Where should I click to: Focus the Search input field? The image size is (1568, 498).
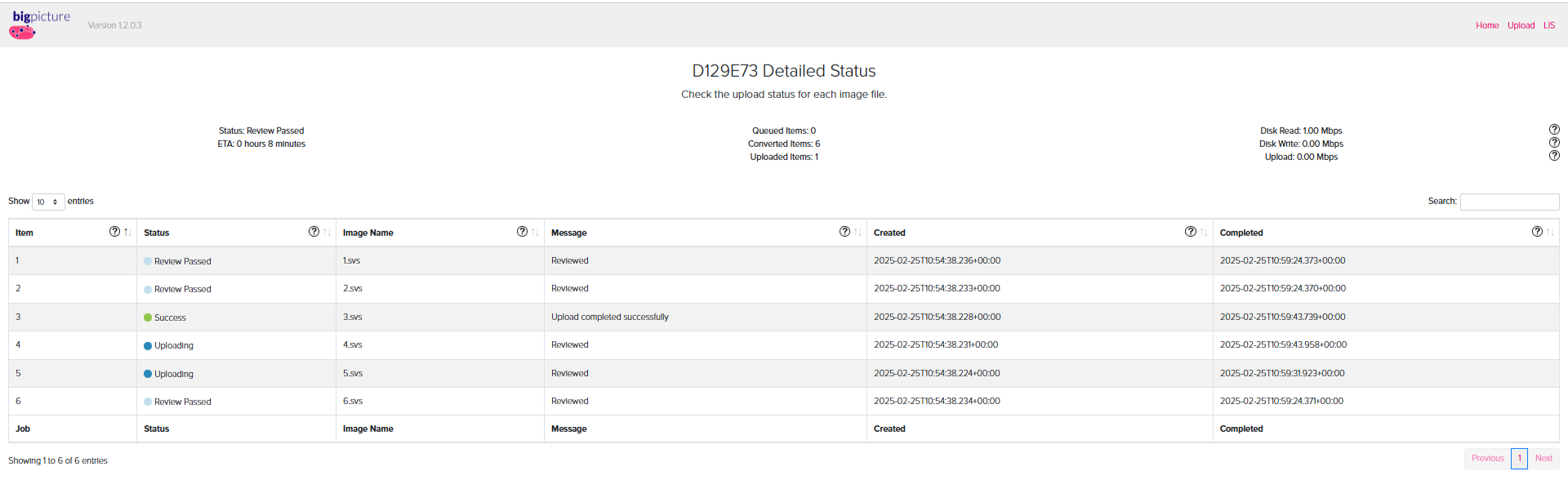1509,202
